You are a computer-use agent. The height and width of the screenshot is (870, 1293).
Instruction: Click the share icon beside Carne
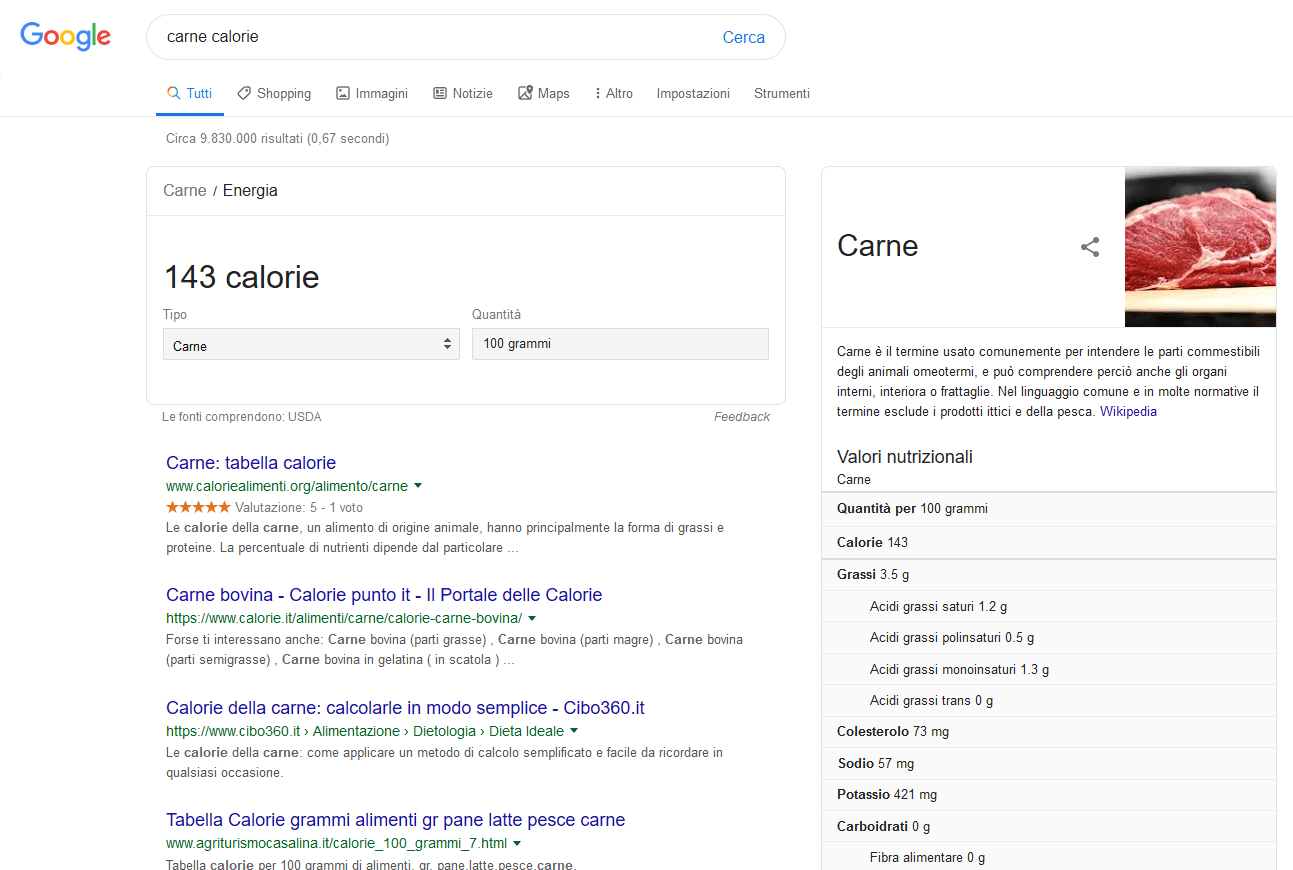[1090, 247]
